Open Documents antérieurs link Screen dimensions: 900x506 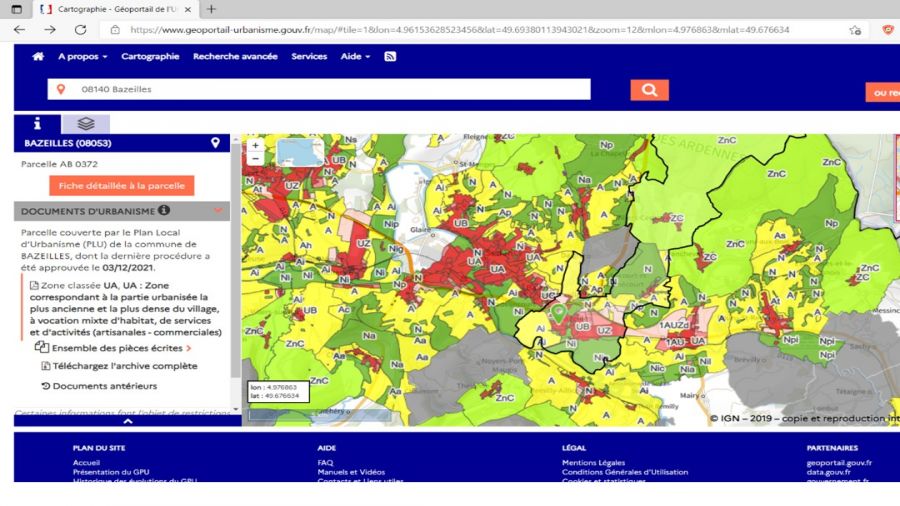pos(105,386)
